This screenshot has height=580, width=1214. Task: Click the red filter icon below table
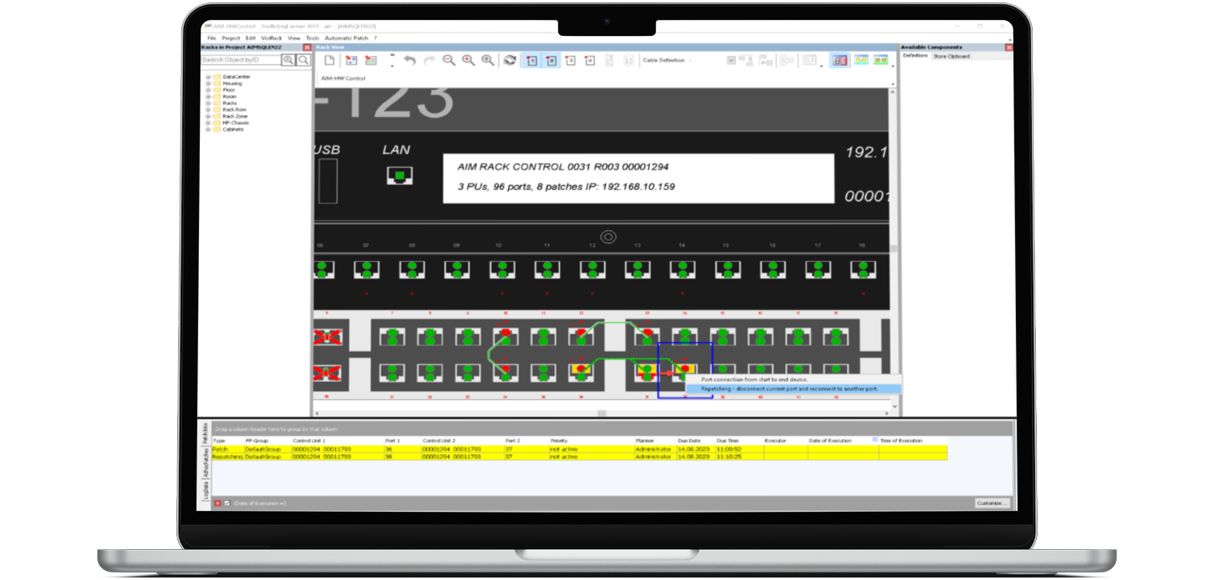[218, 503]
